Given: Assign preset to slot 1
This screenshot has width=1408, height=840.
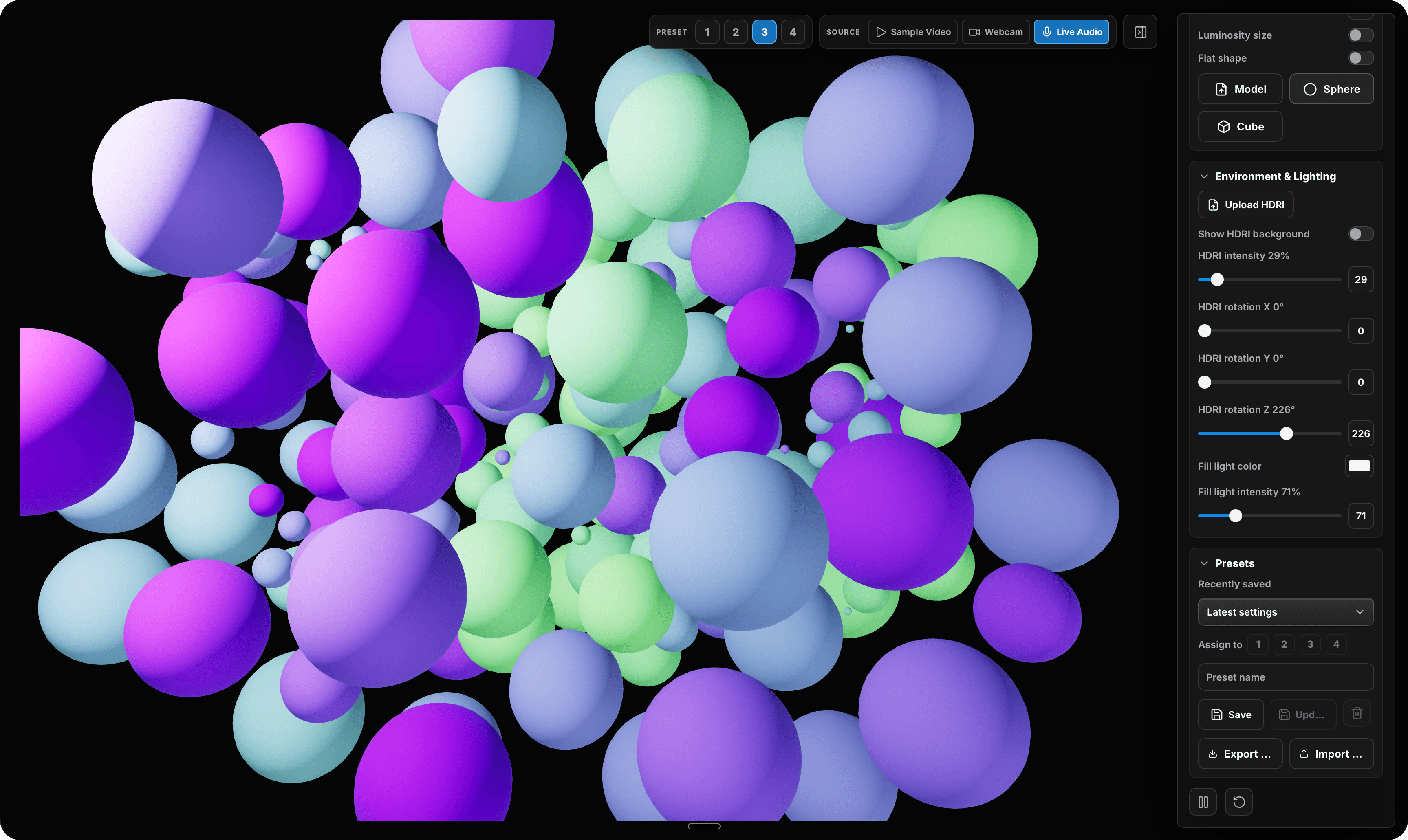Looking at the screenshot, I should point(1258,644).
